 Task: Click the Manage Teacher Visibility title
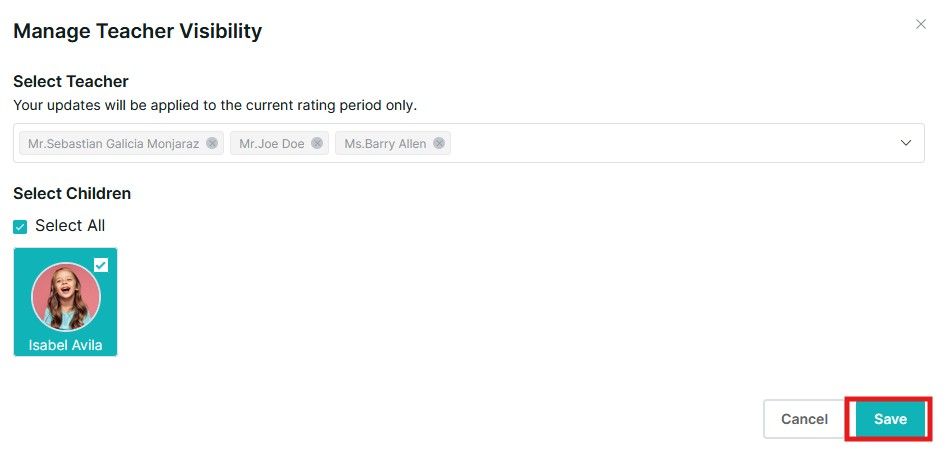point(137,31)
